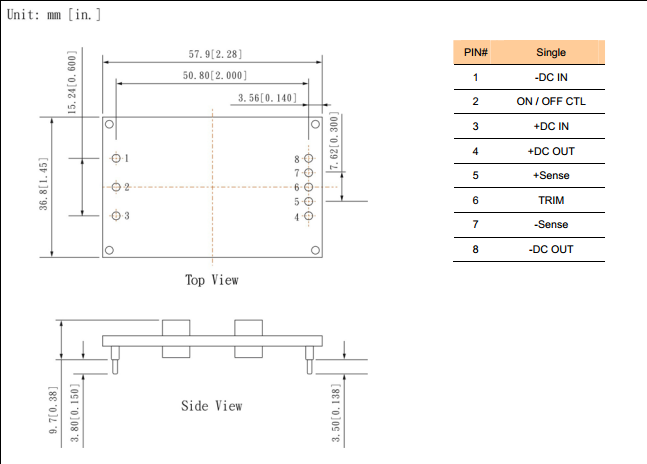647x464 pixels.
Task: Click the "+Sense" table entry
Action: (x=551, y=175)
